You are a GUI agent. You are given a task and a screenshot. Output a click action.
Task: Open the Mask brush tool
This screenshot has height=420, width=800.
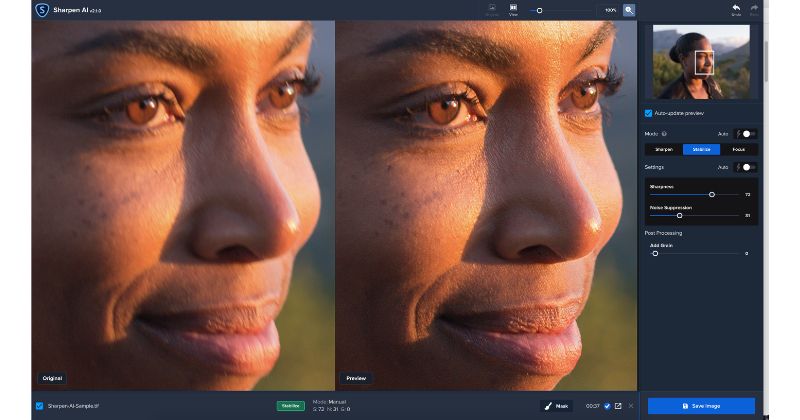point(556,406)
